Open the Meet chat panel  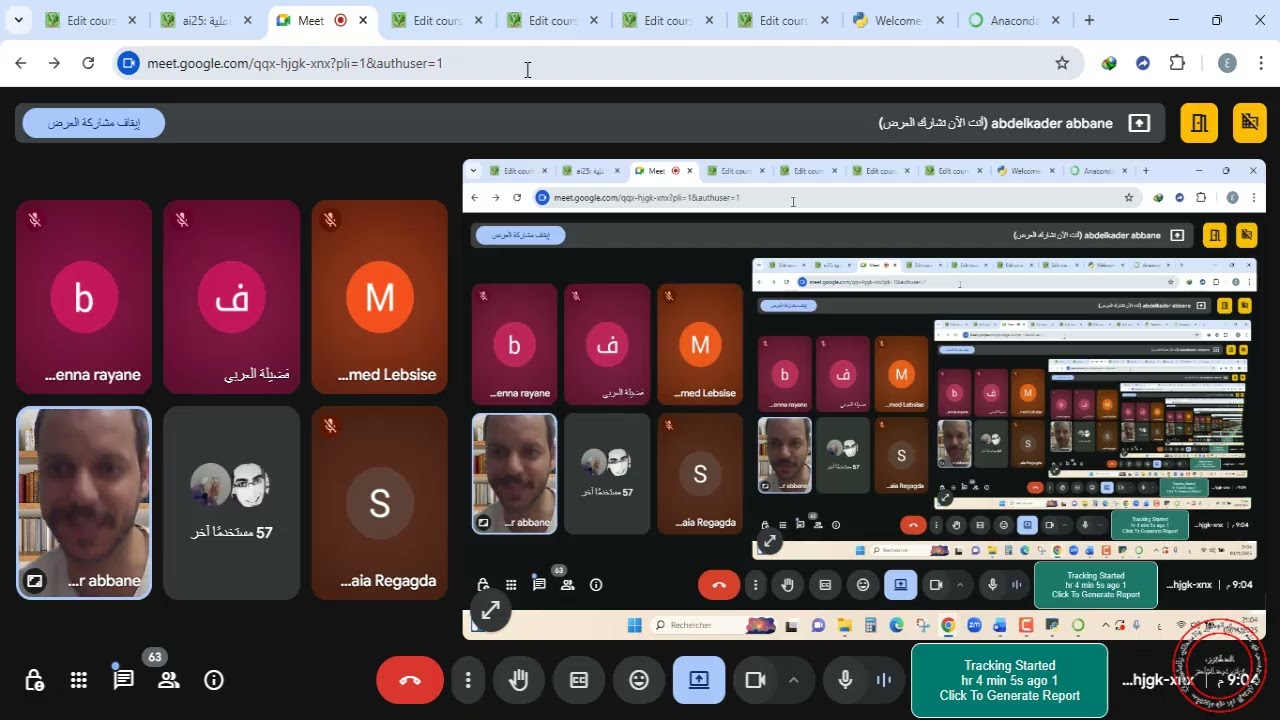tap(123, 680)
